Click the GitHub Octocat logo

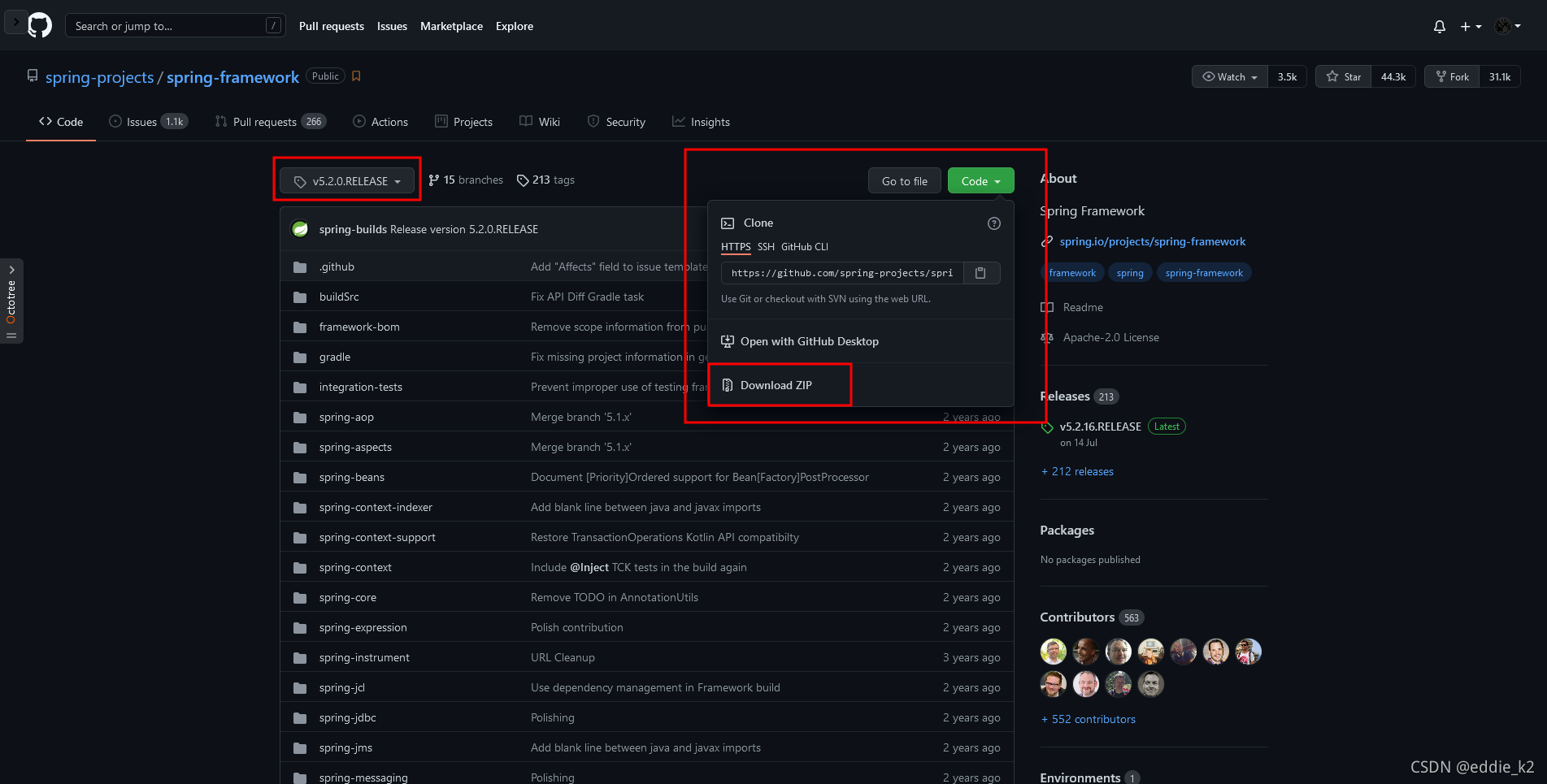click(40, 25)
